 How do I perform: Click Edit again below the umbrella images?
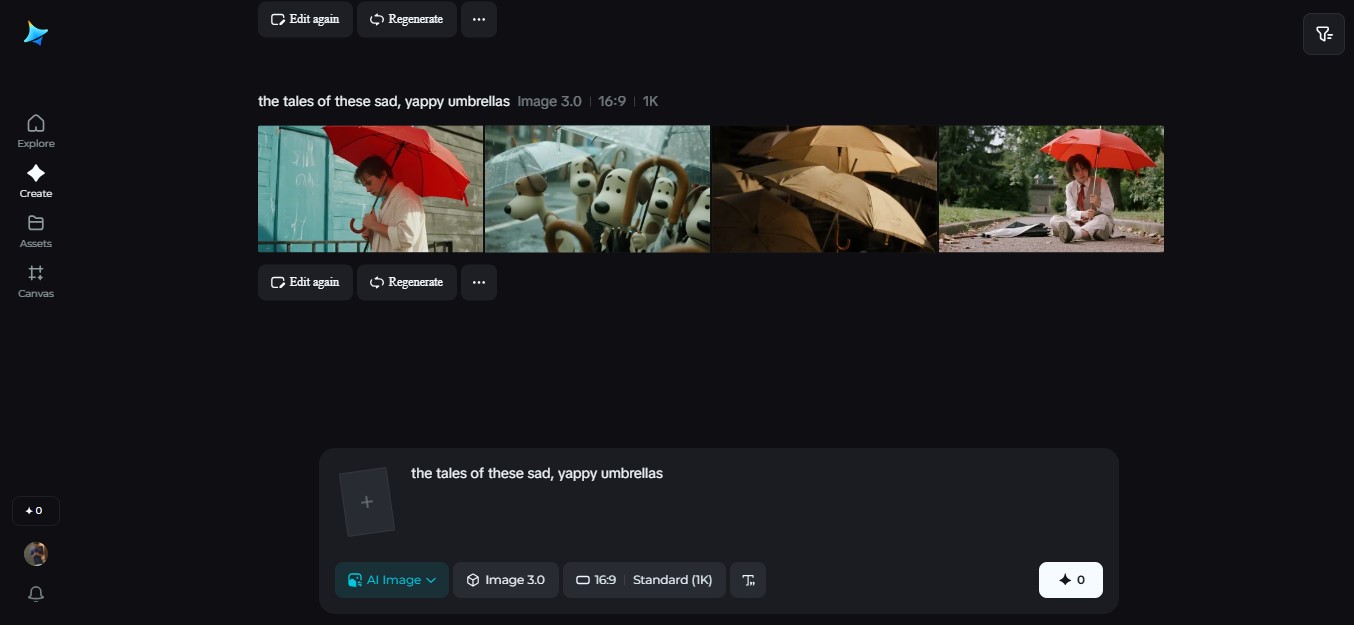(x=305, y=282)
